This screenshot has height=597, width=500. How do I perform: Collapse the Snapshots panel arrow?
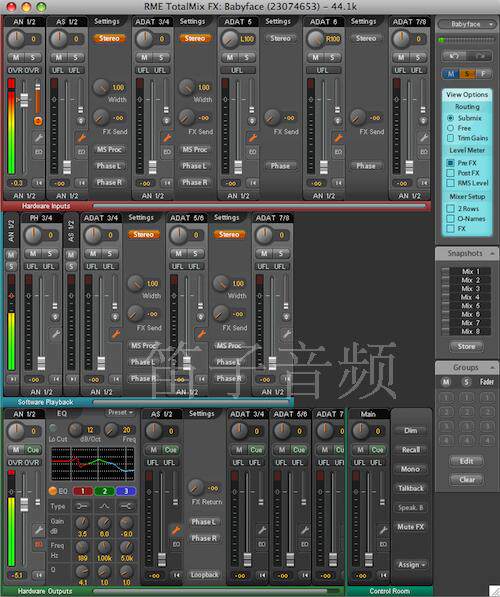tap(492, 253)
